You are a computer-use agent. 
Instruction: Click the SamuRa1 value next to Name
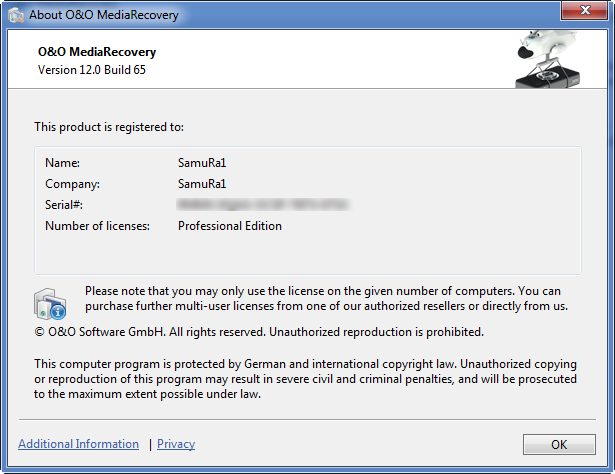coord(203,162)
